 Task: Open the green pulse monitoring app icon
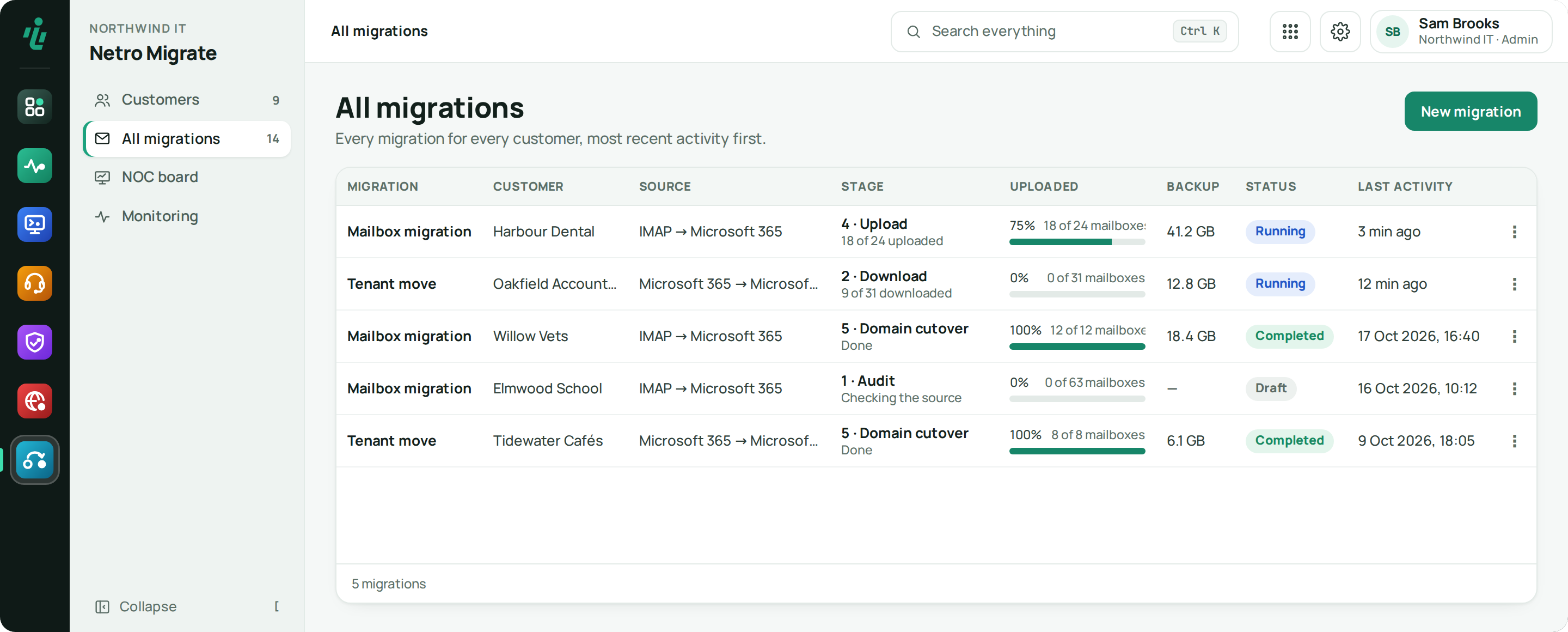pos(35,166)
